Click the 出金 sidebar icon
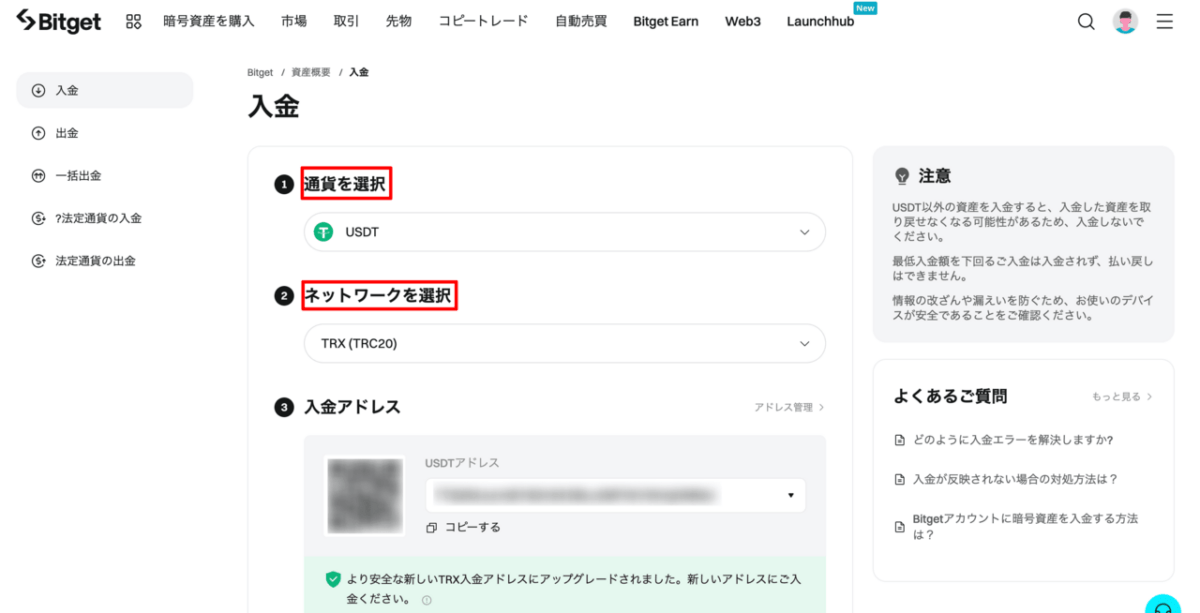 tap(38, 133)
